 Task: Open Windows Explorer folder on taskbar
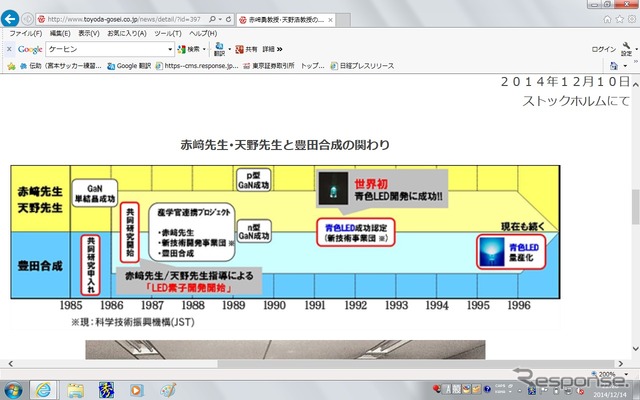point(76,391)
